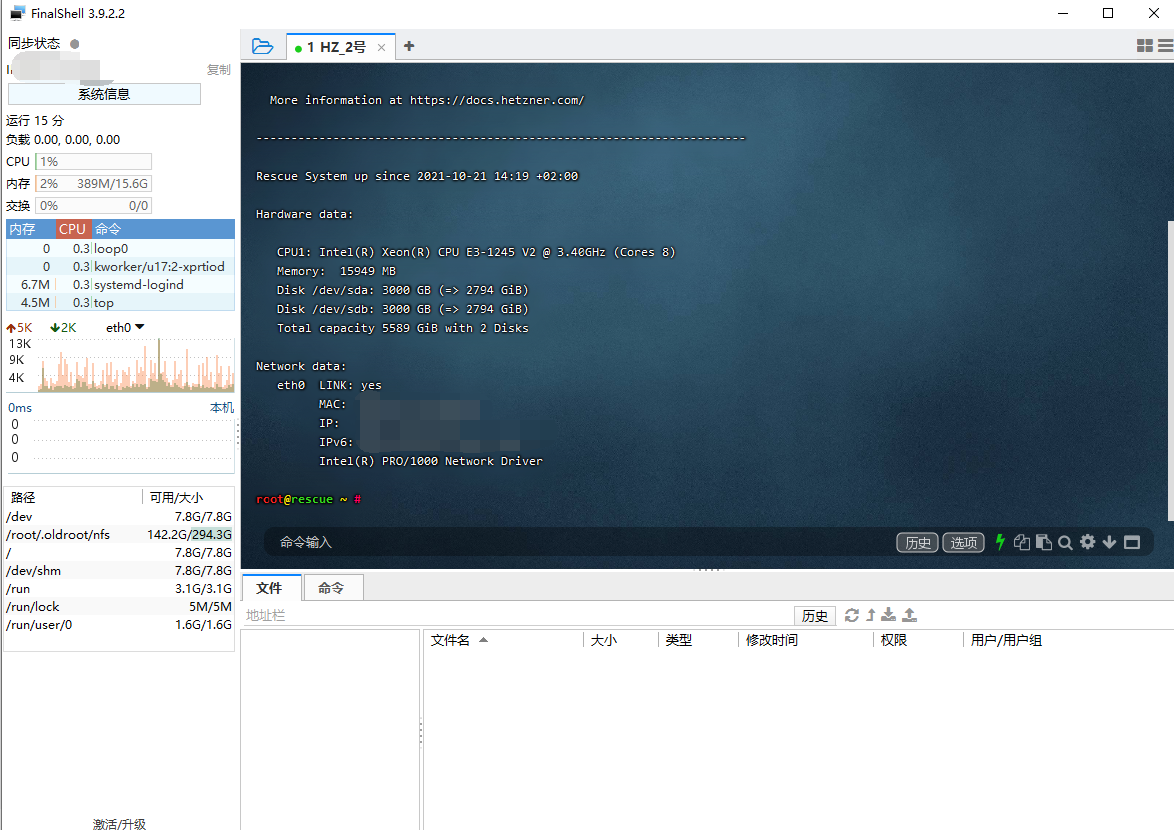The height and width of the screenshot is (830, 1174).
Task: Toggle the fullscreen terminal window icon
Action: [x=1132, y=542]
